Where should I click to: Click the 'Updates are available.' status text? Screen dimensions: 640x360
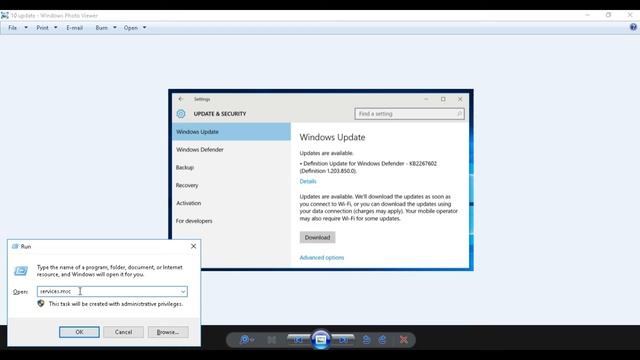point(327,153)
